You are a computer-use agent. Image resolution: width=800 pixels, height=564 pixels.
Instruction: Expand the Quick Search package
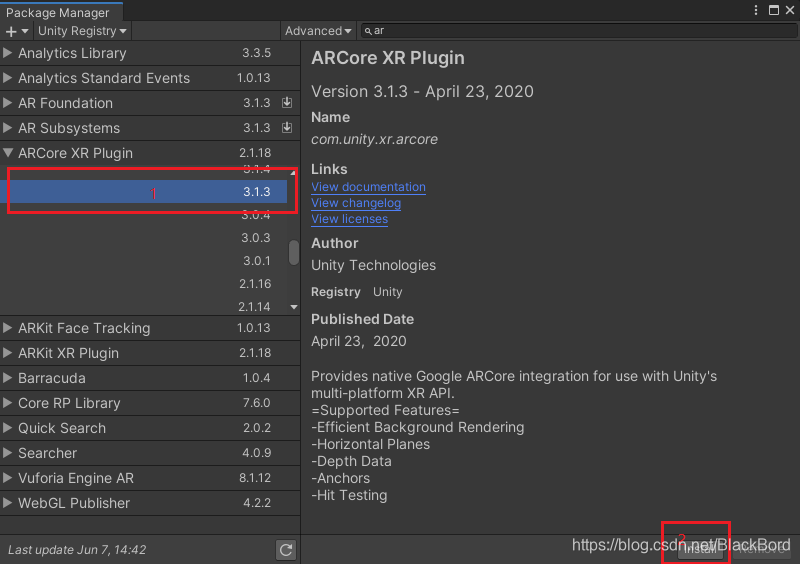7,428
